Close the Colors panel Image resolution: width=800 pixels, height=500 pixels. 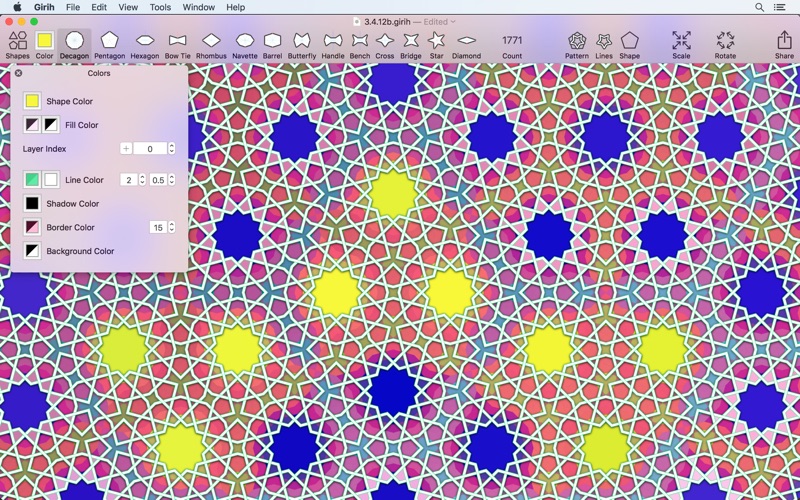coord(18,73)
